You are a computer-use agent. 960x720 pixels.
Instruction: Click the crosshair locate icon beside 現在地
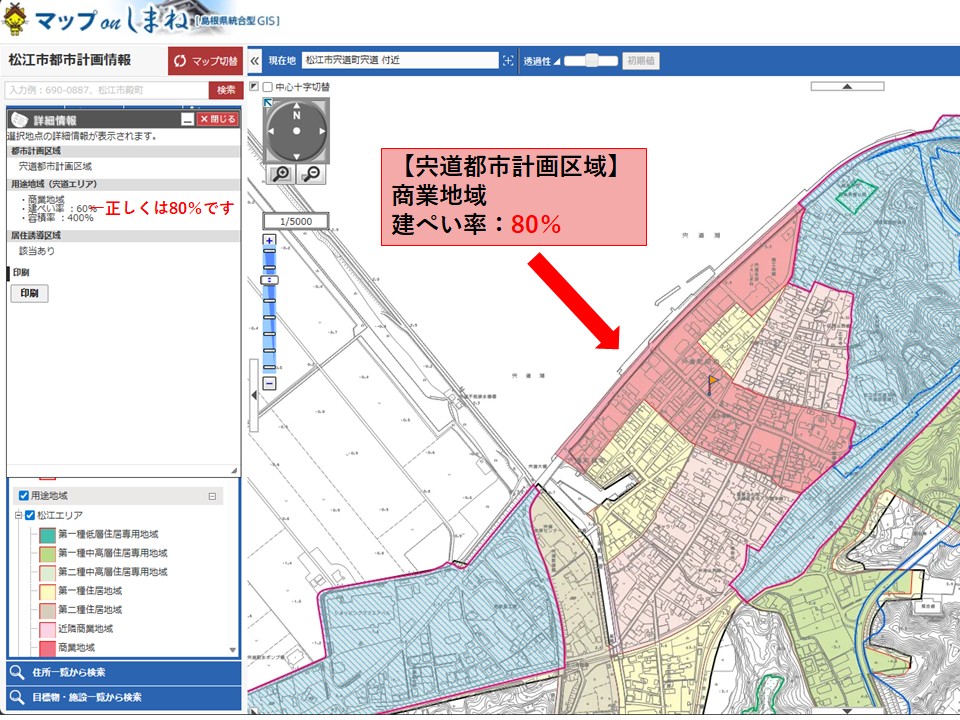(508, 61)
